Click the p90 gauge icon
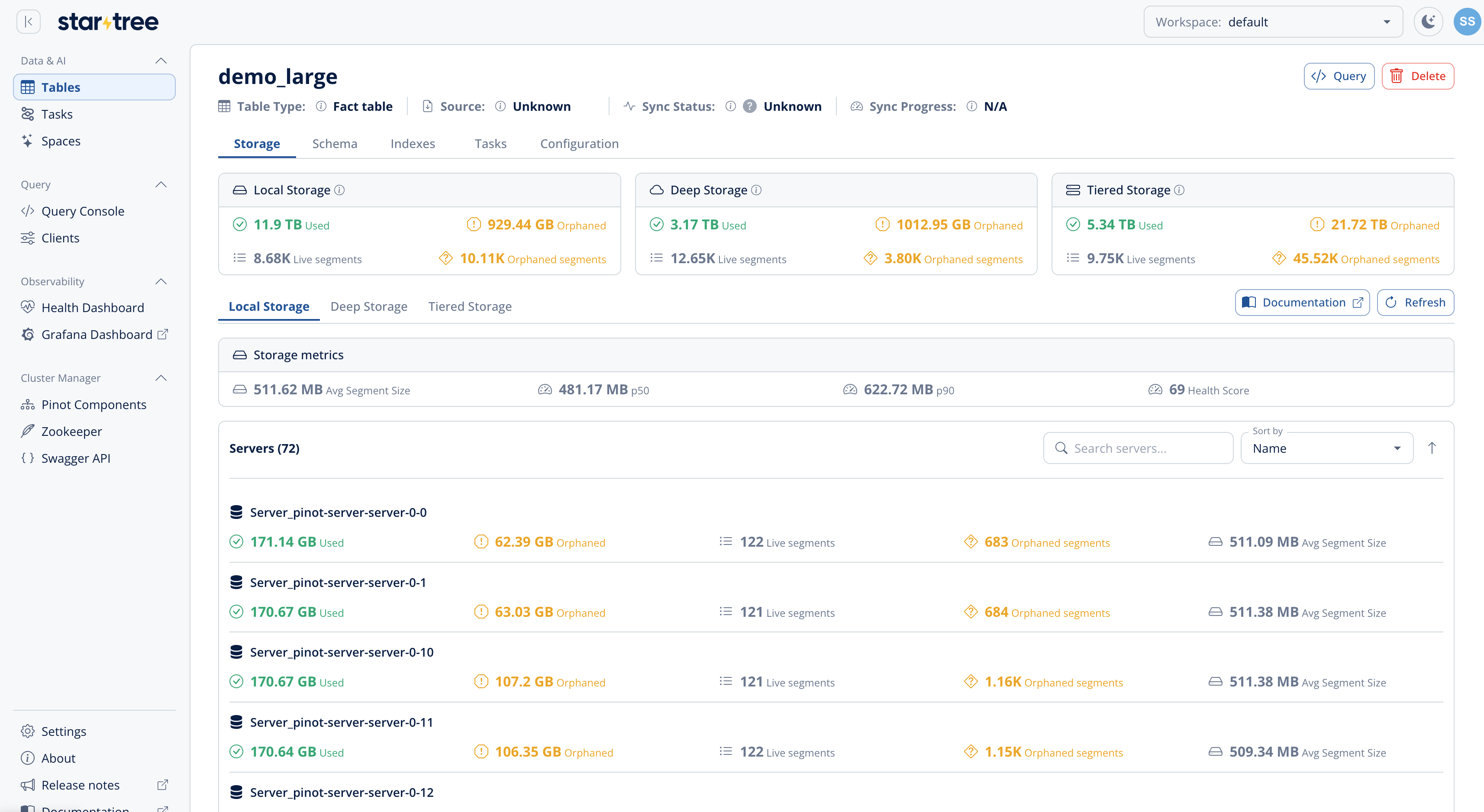The width and height of the screenshot is (1484, 812). (x=850, y=390)
